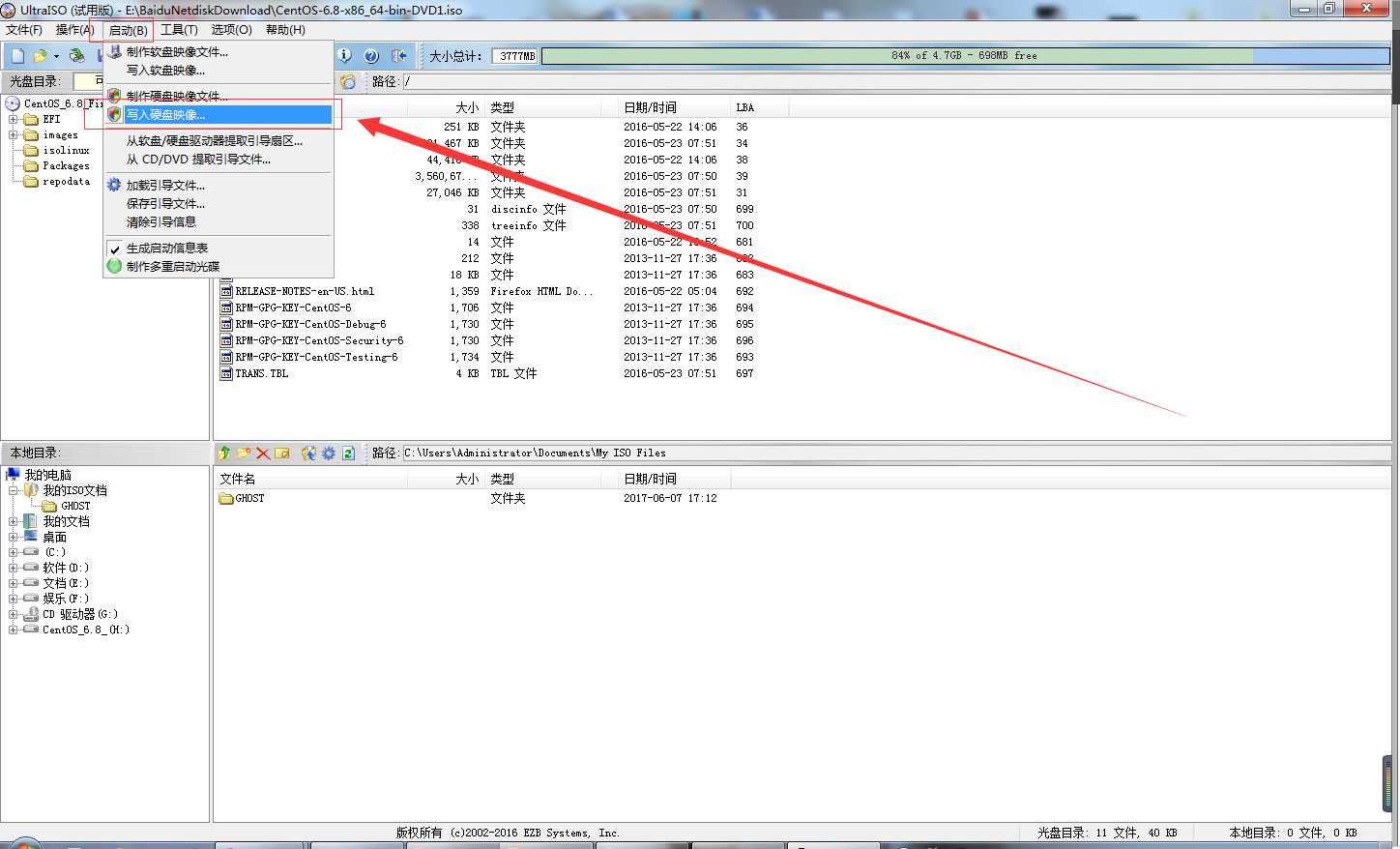This screenshot has width=1400, height=849.
Task: Expand the 我的文档 tree node
Action: [14, 521]
